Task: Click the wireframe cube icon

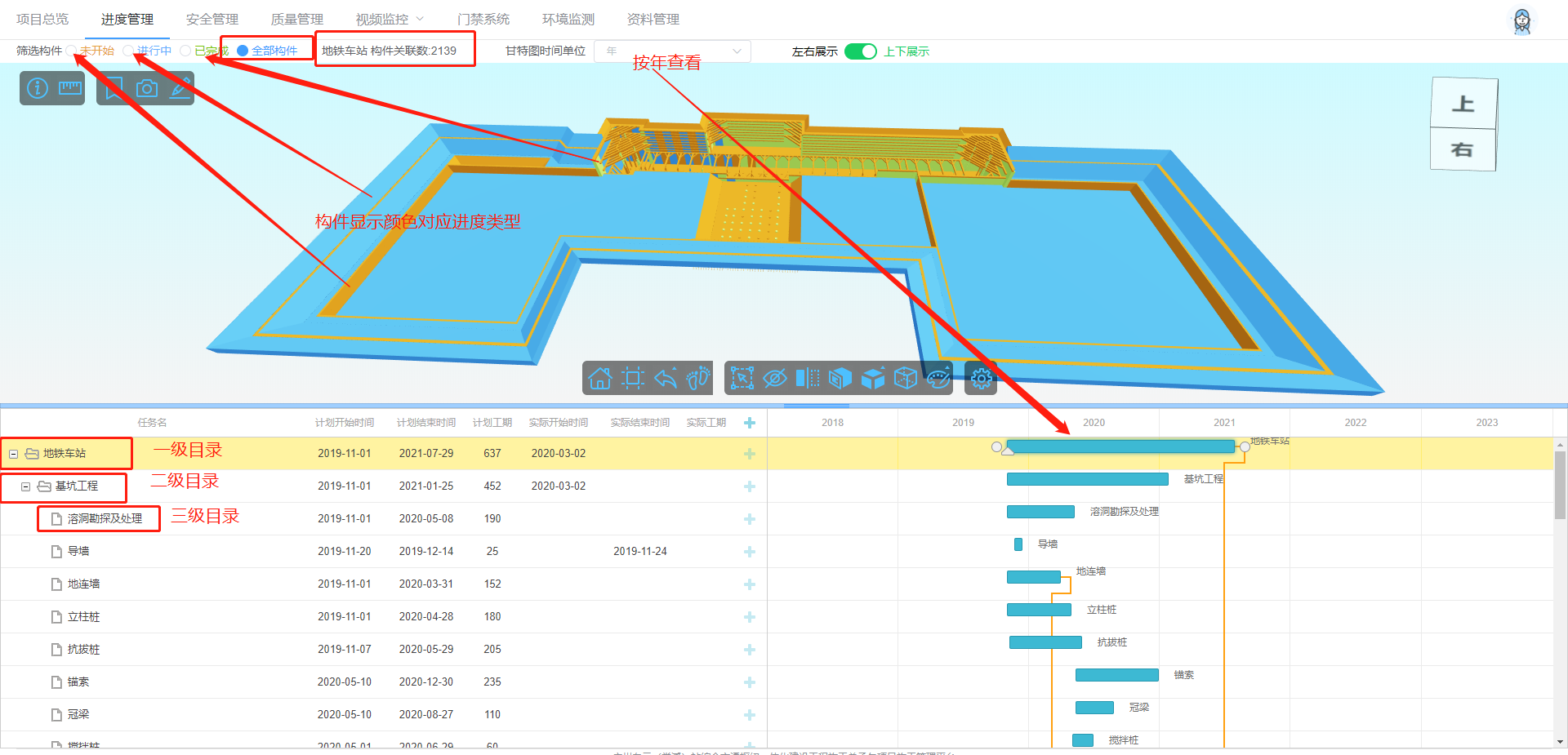Action: 906,378
